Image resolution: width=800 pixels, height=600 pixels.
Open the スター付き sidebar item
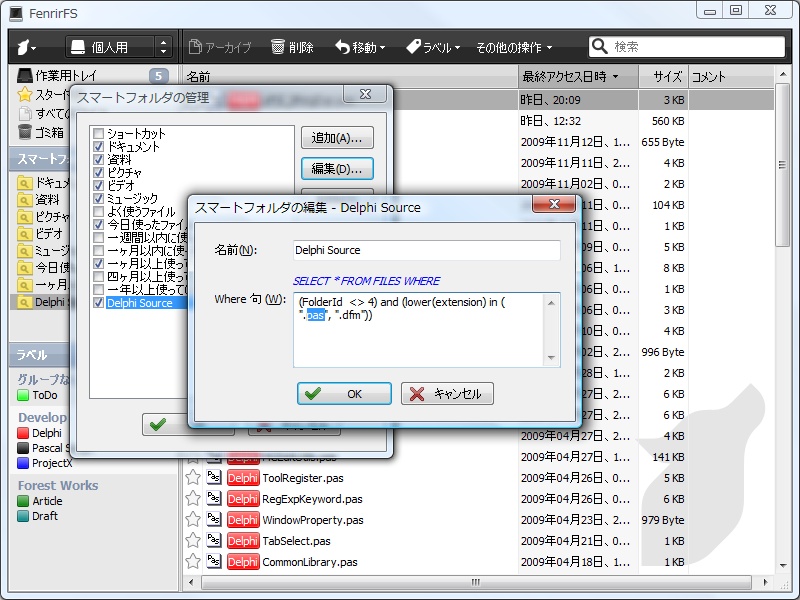click(45, 92)
